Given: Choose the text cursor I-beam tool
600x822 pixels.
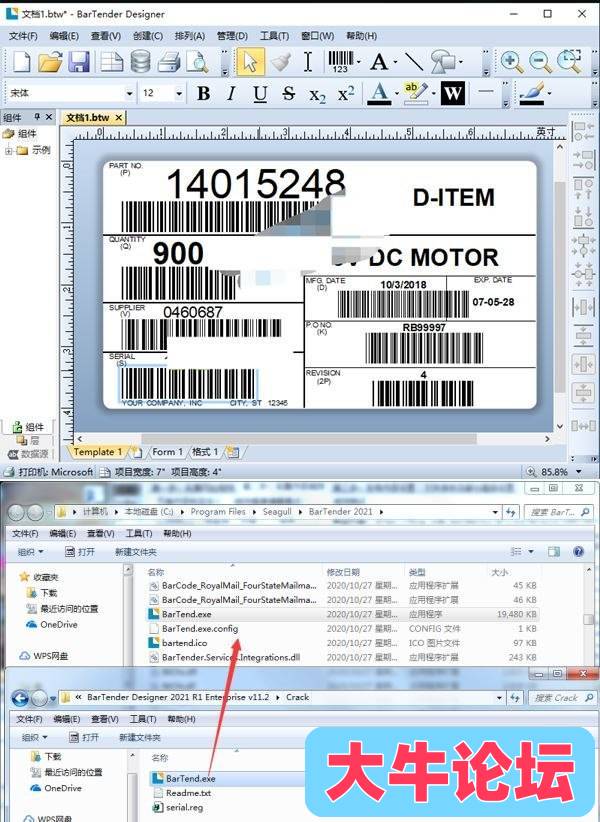Looking at the screenshot, I should pos(308,62).
